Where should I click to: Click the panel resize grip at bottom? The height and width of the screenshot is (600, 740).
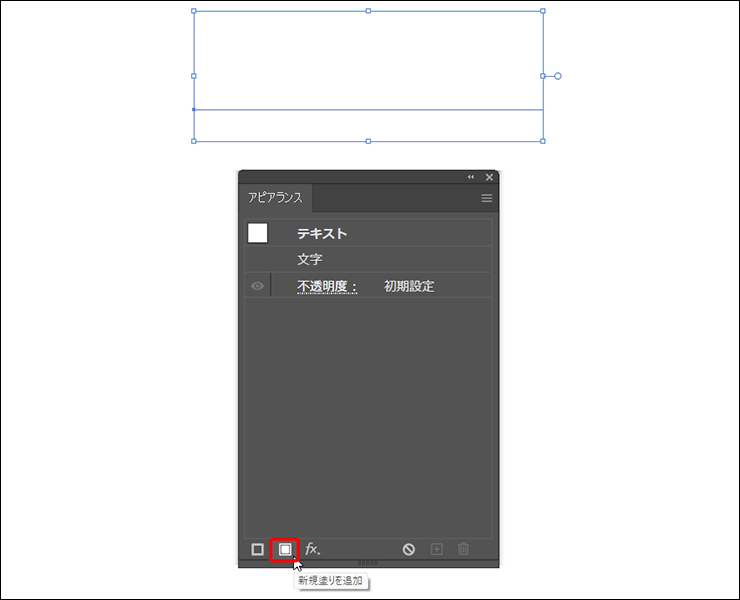[x=368, y=564]
